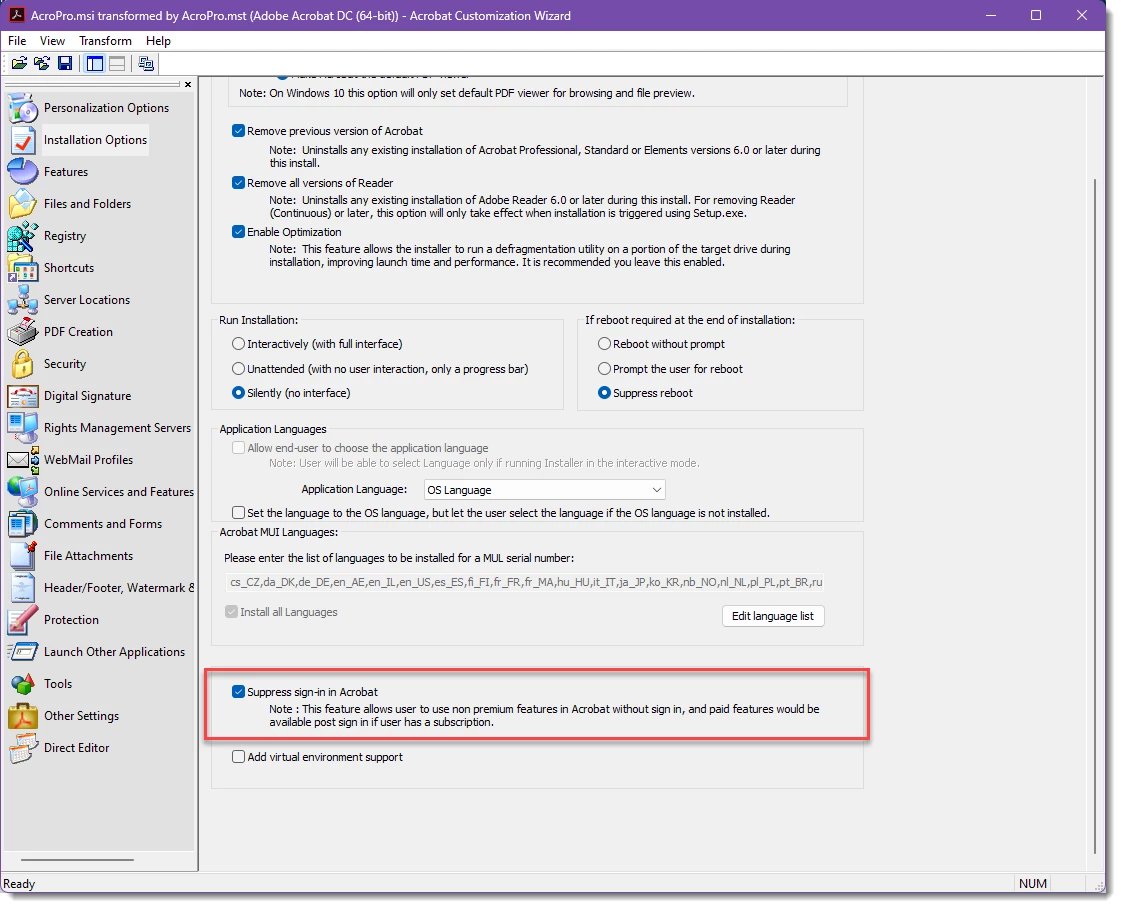This screenshot has height=908, width=1121.
Task: Select Interactively (with full interface) radio
Action: click(239, 344)
